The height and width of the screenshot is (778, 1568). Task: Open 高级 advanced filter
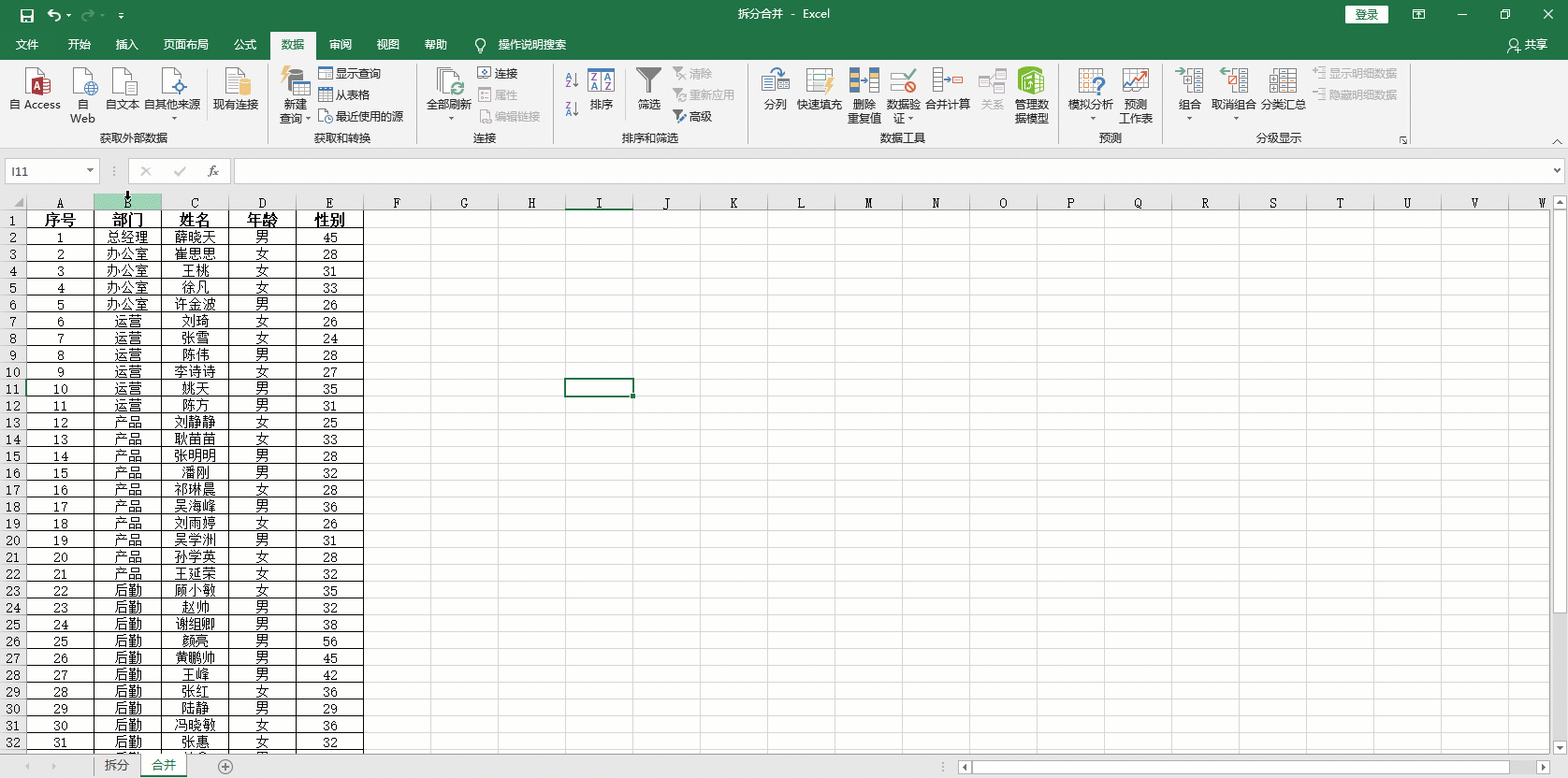coord(693,116)
